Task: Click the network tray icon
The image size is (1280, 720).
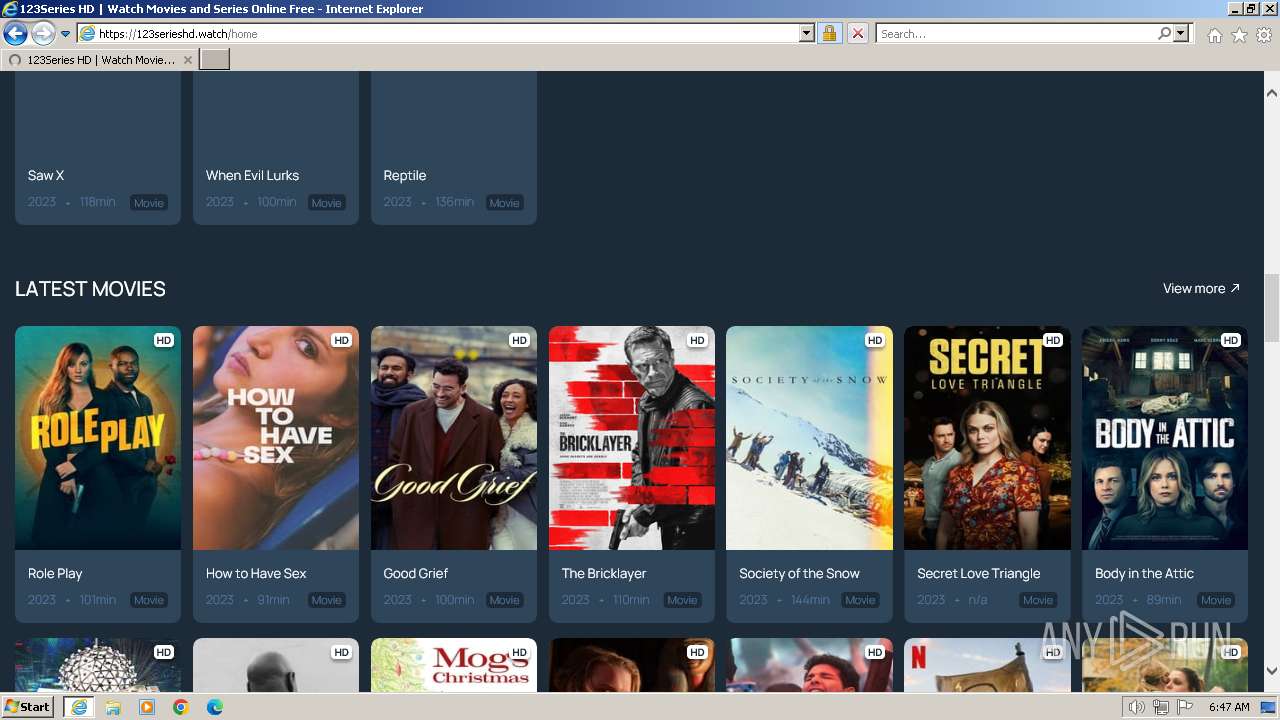Action: (x=1161, y=707)
